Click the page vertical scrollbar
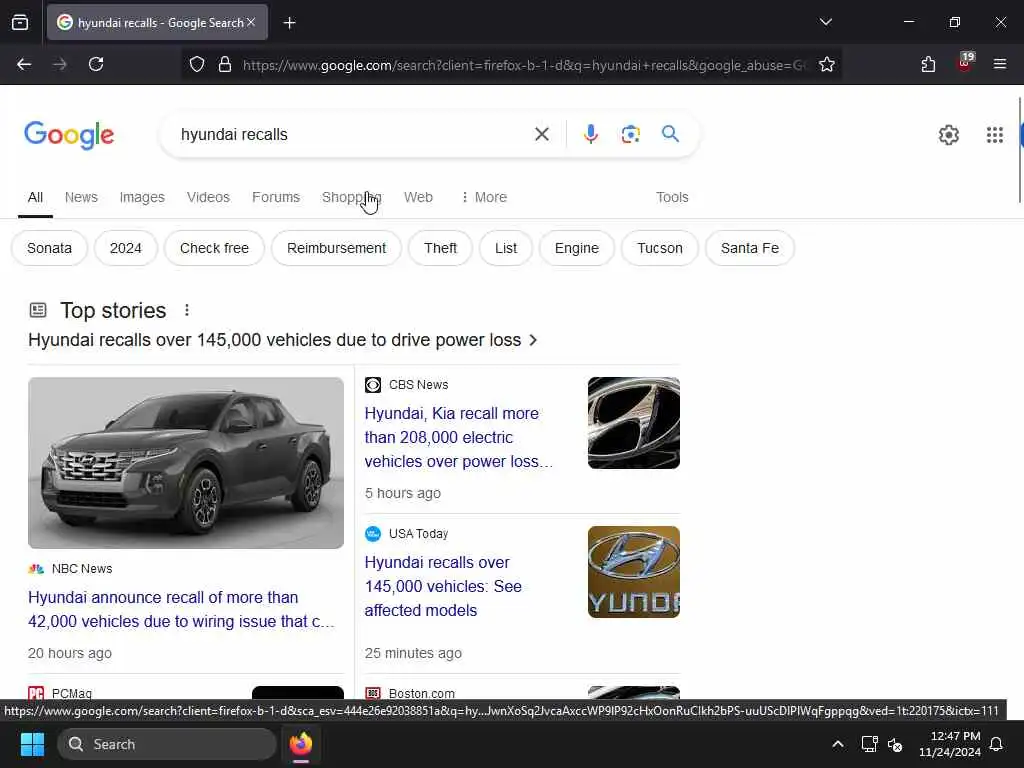Viewport: 1024px width, 768px height. point(1019,150)
